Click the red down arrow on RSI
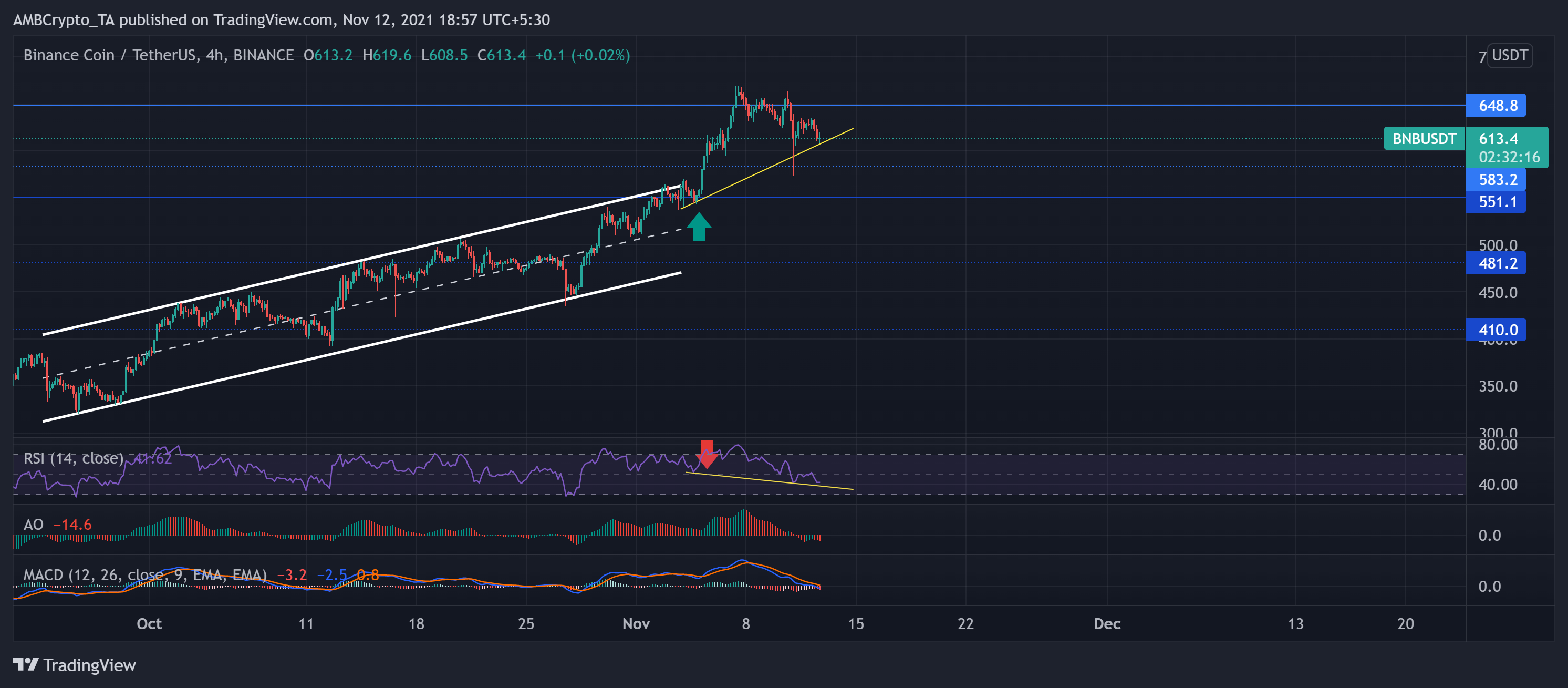1568x688 pixels. pos(707,454)
